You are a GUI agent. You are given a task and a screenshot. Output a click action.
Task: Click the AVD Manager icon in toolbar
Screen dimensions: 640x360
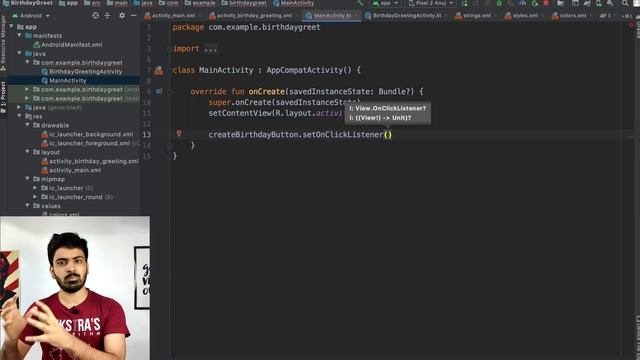[598, 3]
